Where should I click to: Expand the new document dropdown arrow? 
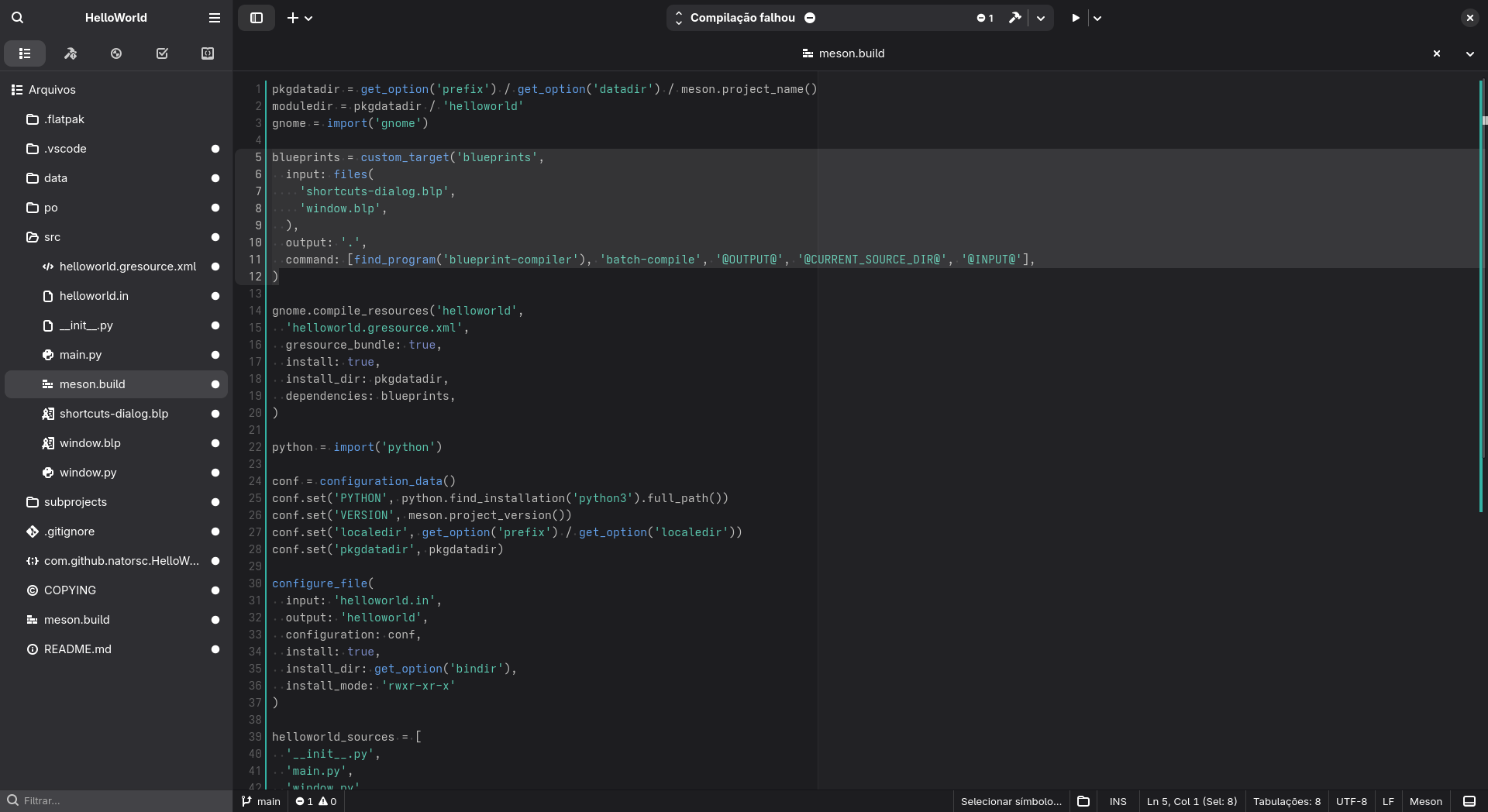pos(308,18)
